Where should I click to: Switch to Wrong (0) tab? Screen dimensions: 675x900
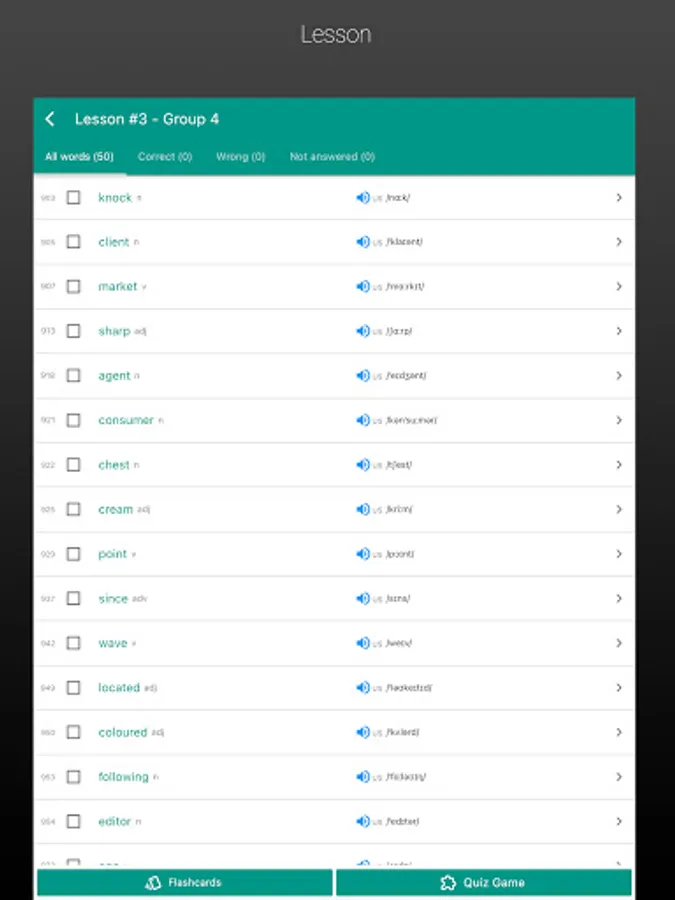pyautogui.click(x=240, y=157)
